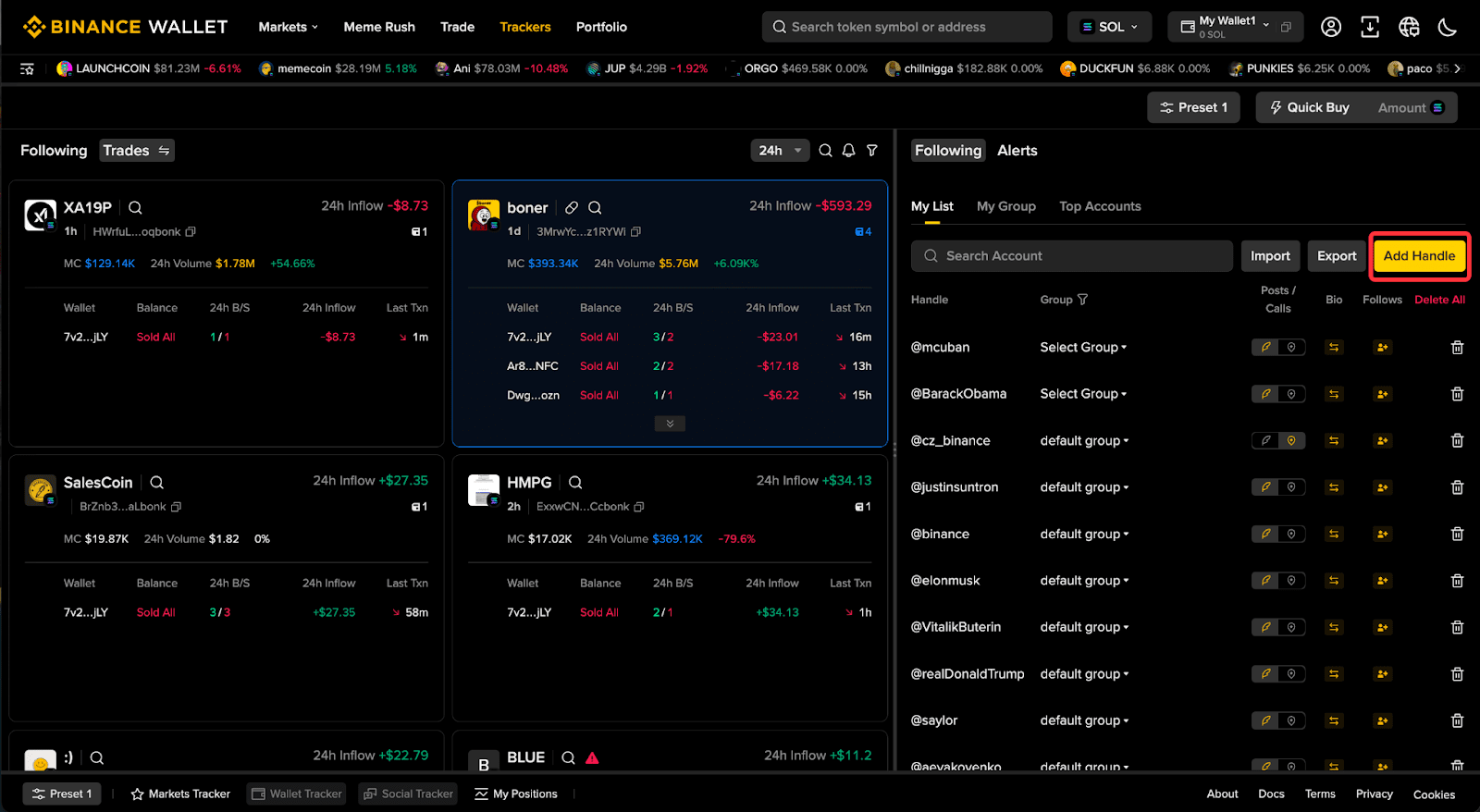Open search icon next to 24h dropdown
This screenshot has width=1480, height=812.
825,150
